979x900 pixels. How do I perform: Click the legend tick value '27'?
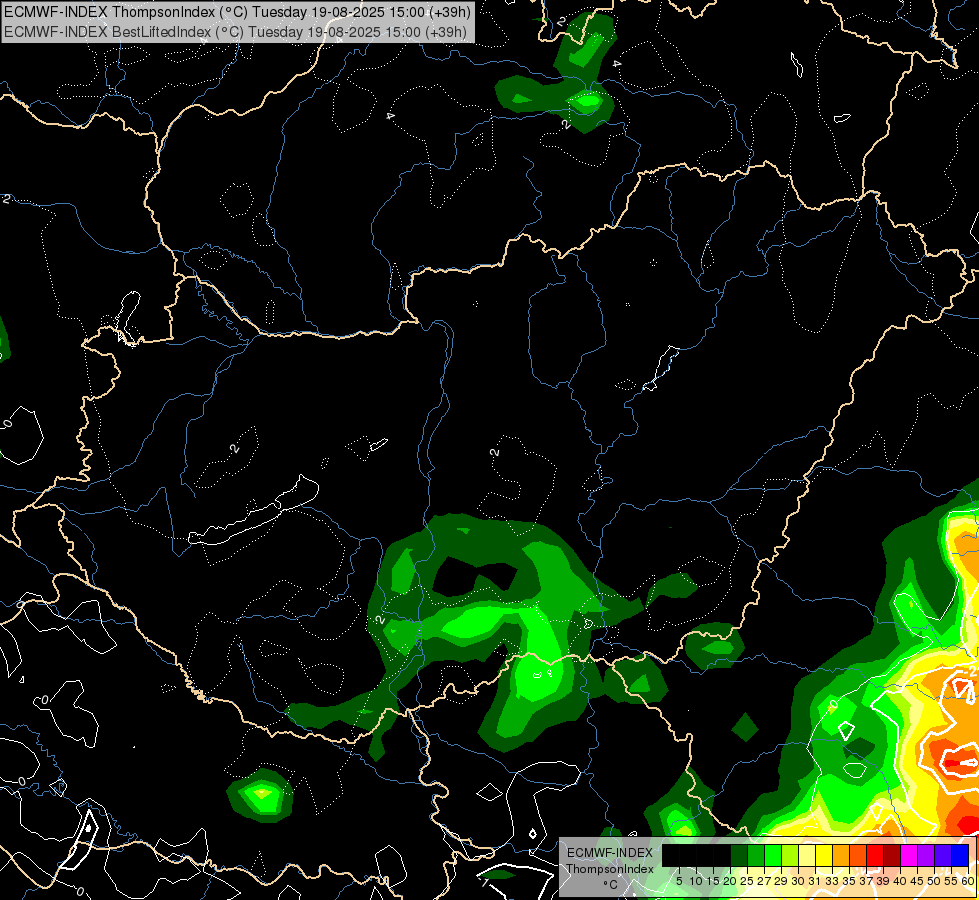coord(764,881)
